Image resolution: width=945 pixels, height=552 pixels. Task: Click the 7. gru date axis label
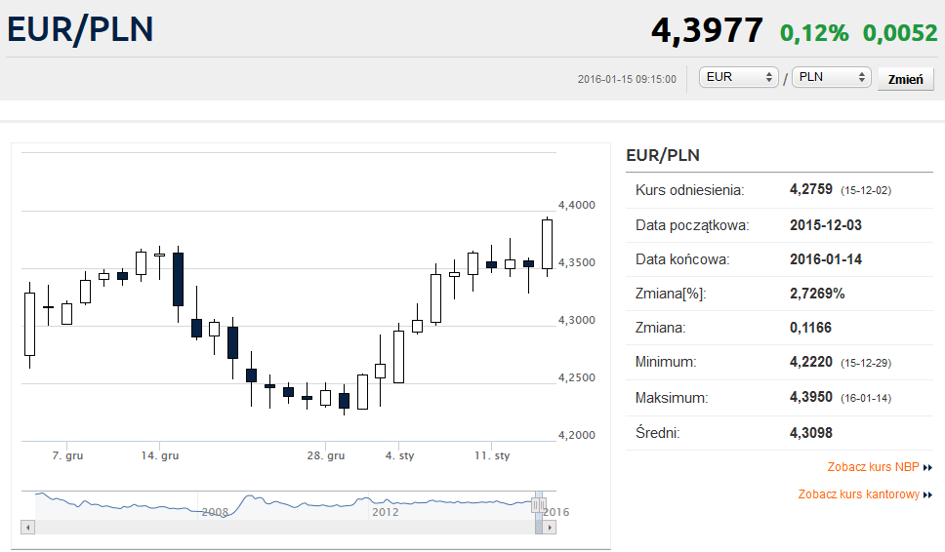click(68, 456)
